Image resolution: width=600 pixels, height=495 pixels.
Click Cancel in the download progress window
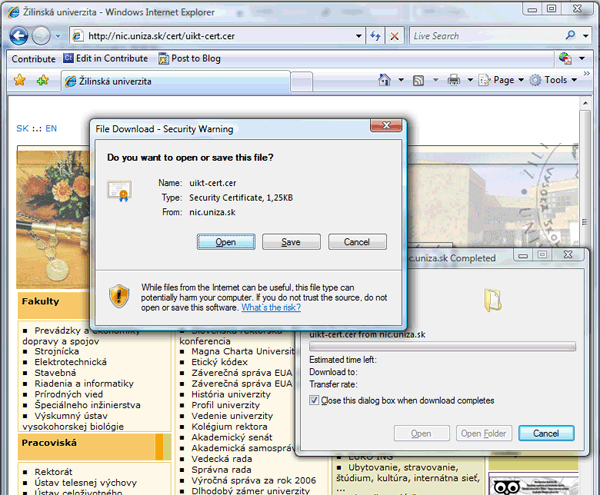tap(546, 433)
